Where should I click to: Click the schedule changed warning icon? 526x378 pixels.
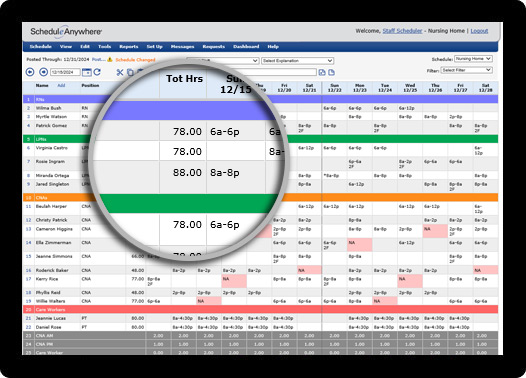click(x=110, y=59)
